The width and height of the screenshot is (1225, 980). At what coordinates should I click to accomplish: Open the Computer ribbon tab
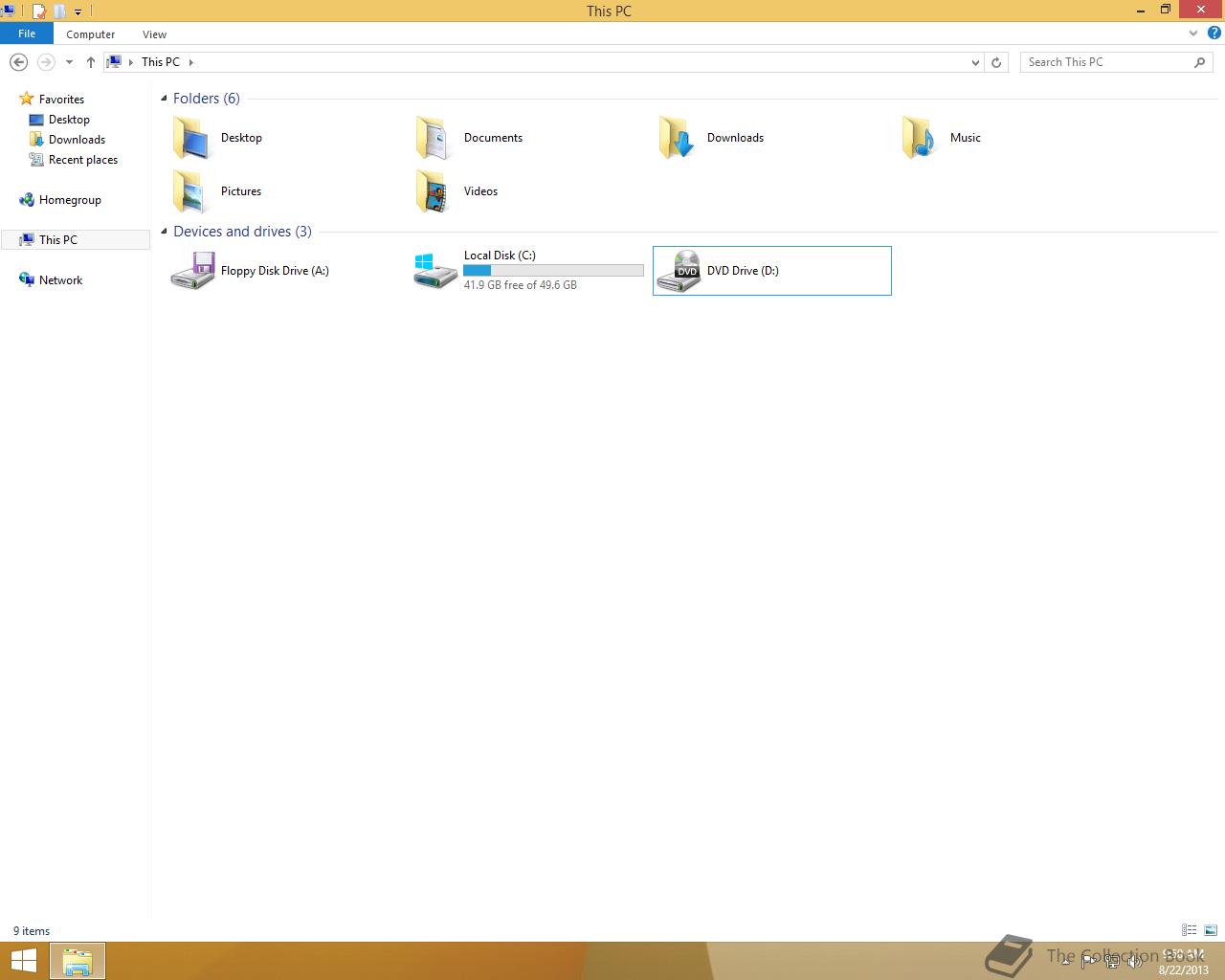tap(91, 33)
